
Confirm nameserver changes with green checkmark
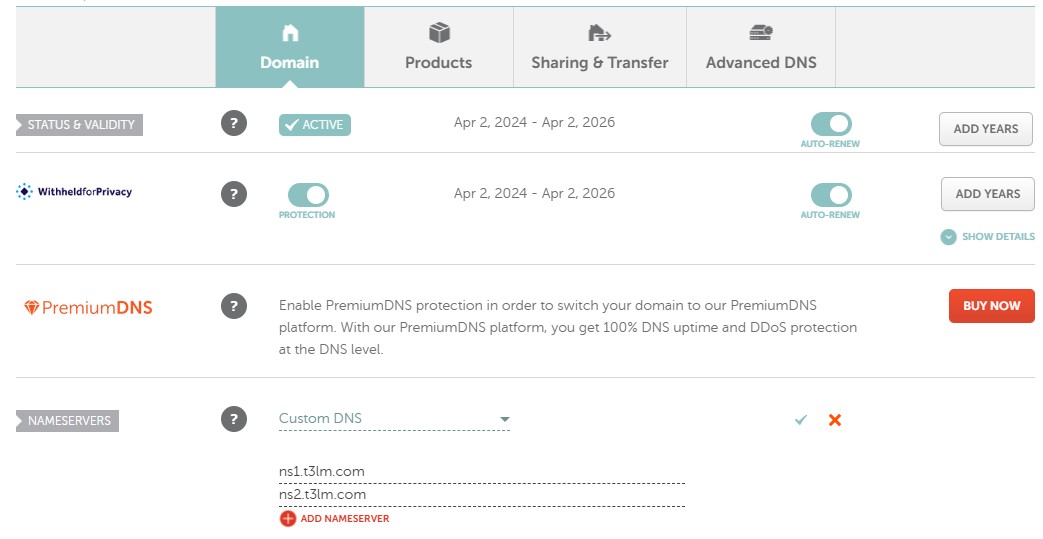(800, 420)
